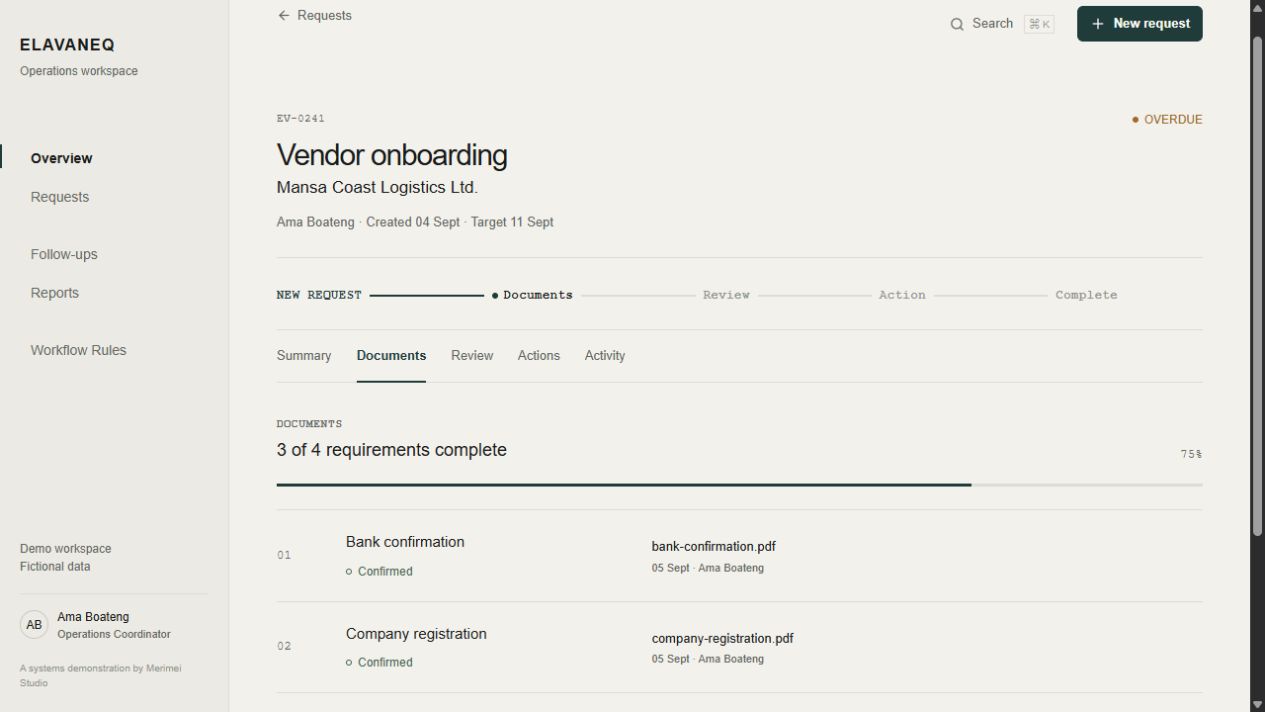Go back to Requests list link
1265x712 pixels.
click(x=315, y=16)
